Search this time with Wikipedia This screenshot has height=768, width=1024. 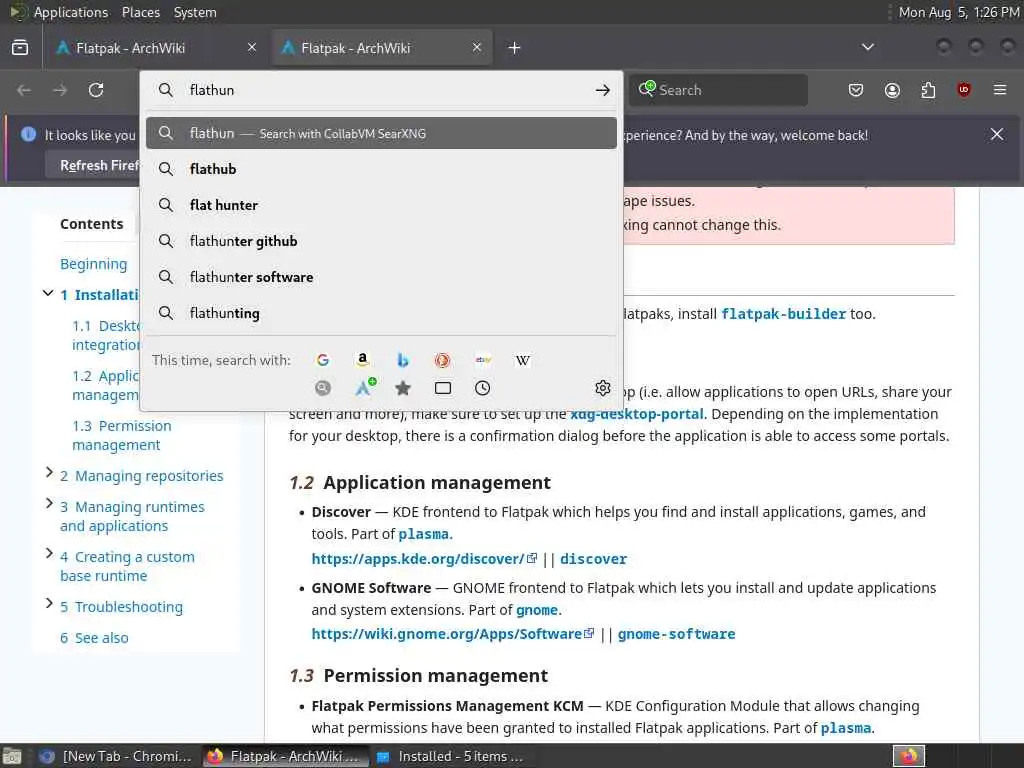(522, 360)
